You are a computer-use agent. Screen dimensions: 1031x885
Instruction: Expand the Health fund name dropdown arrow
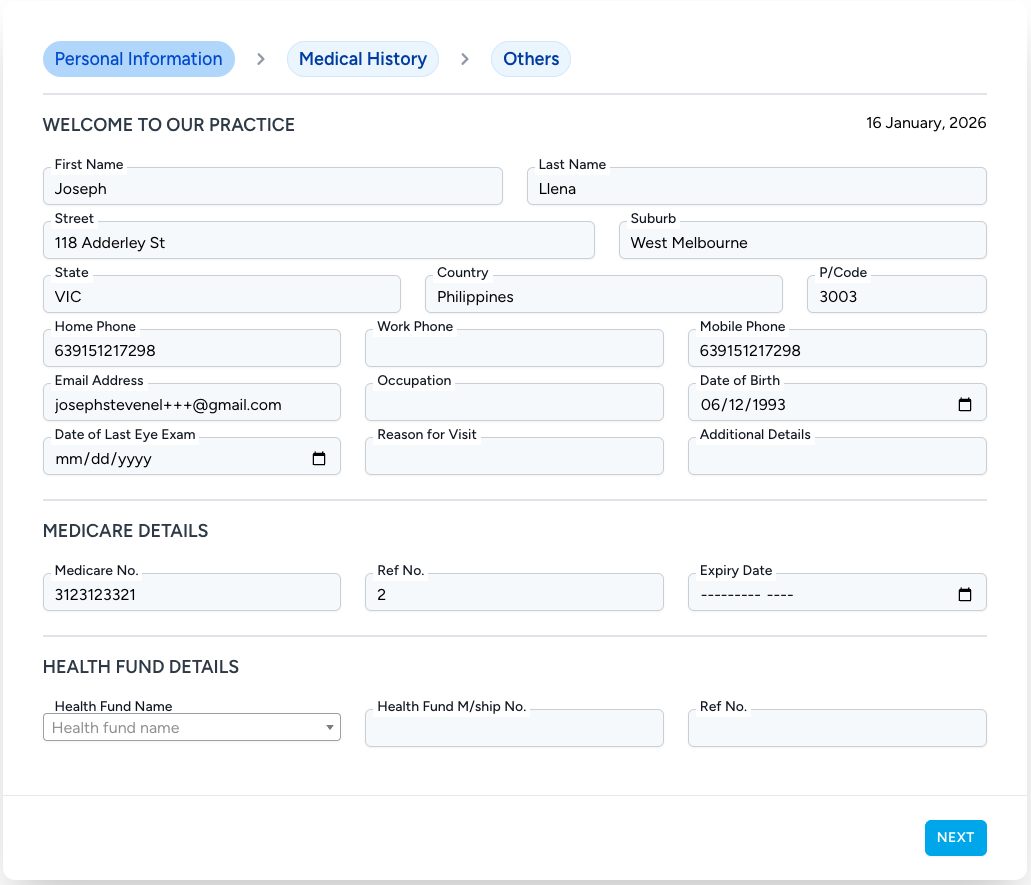pos(329,727)
